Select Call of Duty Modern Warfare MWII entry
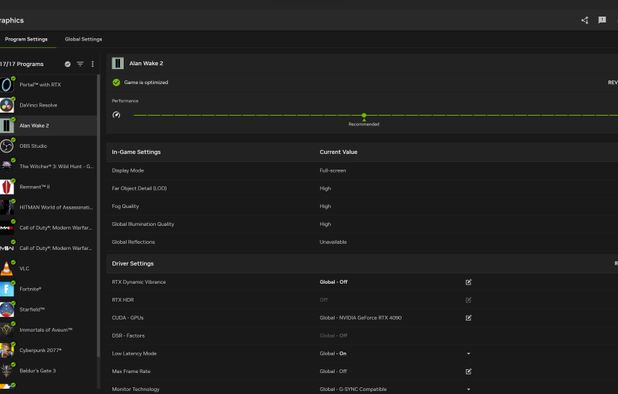The height and width of the screenshot is (394, 618). pos(48,228)
